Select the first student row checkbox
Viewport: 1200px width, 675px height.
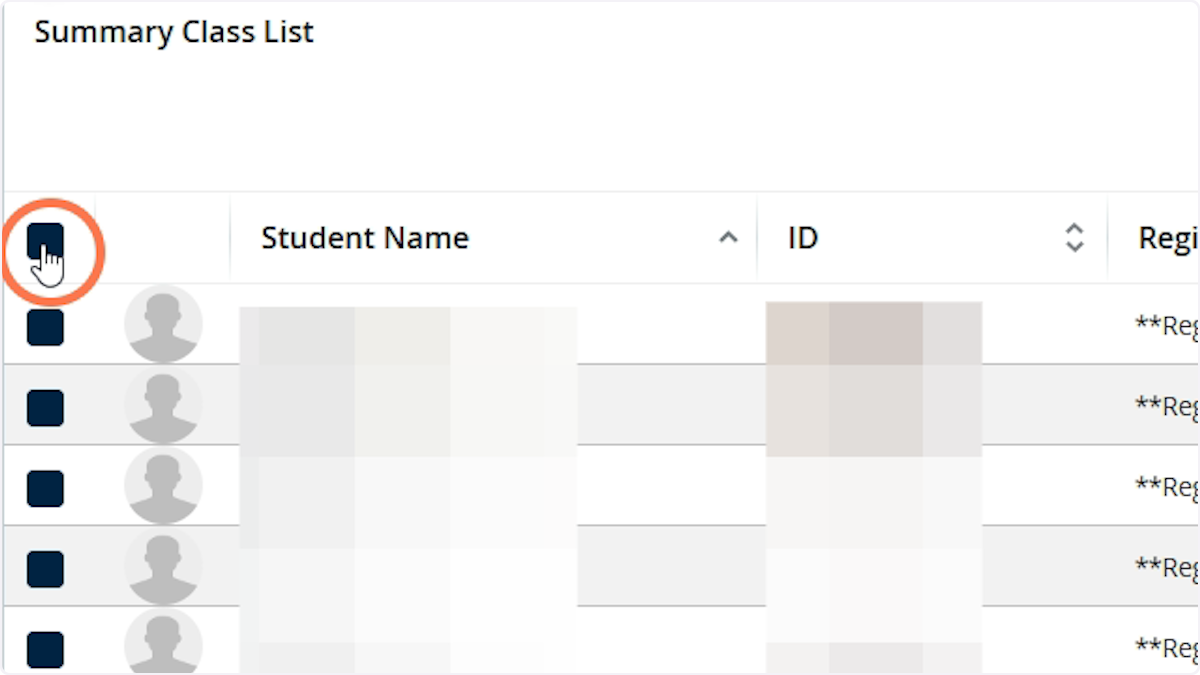tap(45, 328)
